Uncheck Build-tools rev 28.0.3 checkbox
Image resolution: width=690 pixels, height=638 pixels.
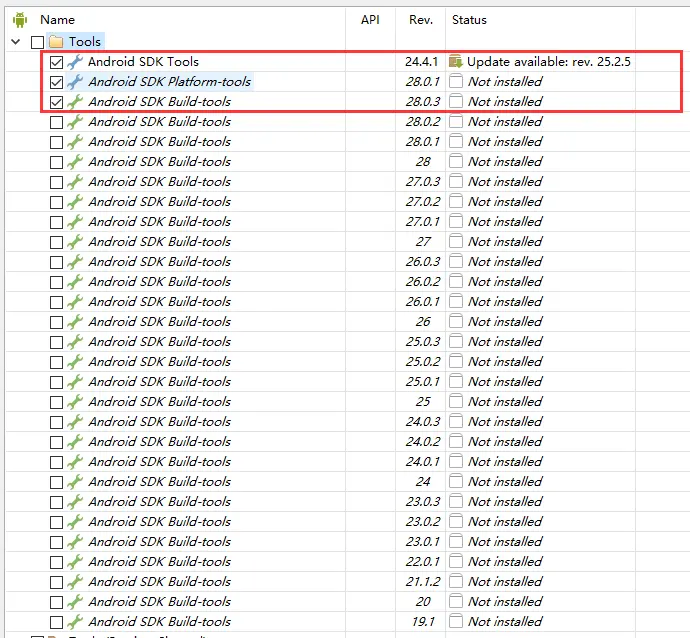56,103
